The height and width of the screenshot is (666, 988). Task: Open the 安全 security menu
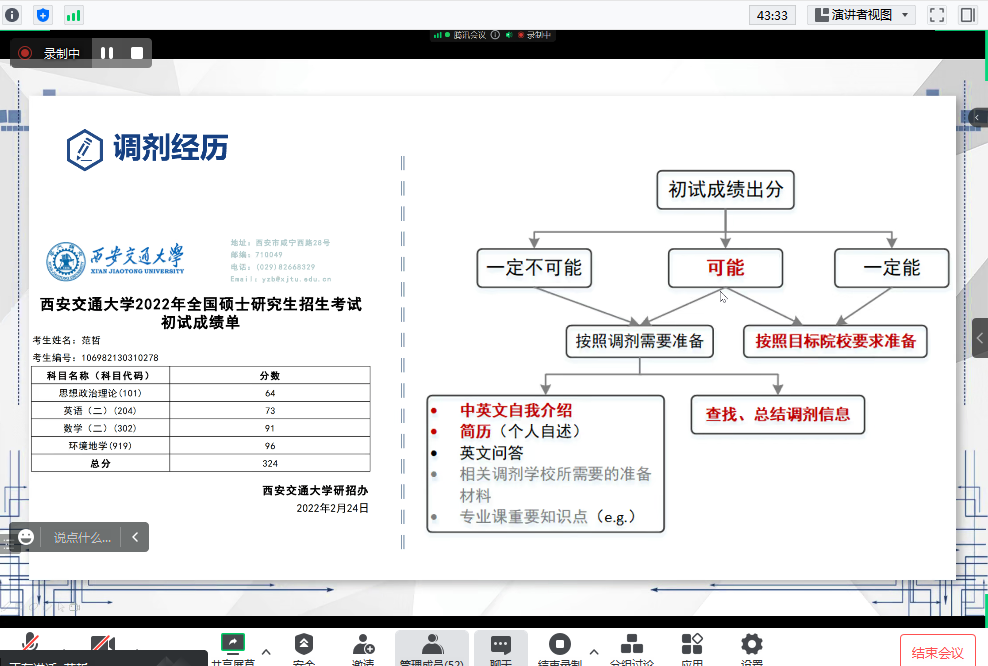(304, 649)
